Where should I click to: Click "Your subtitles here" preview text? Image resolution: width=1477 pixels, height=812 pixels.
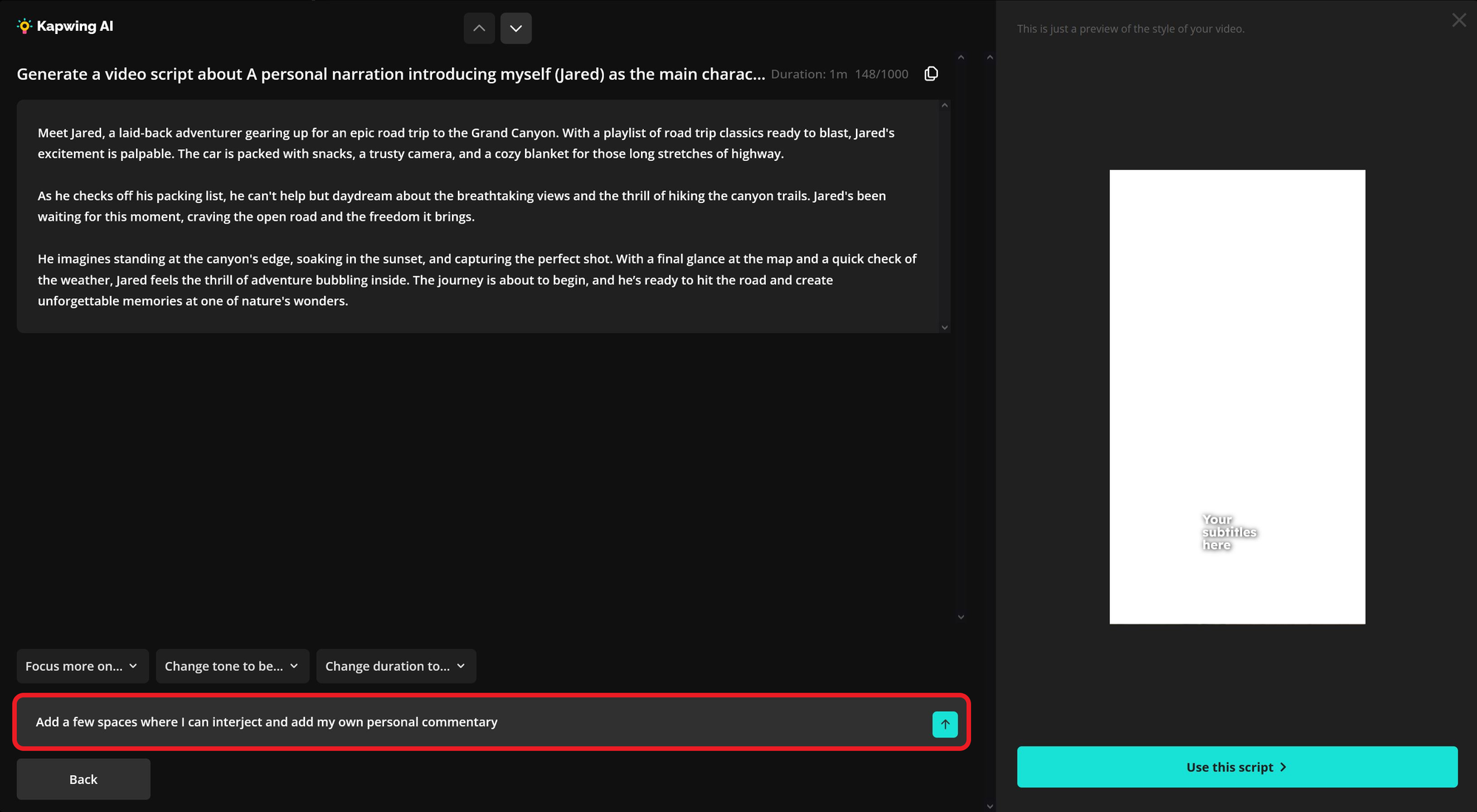[1229, 532]
